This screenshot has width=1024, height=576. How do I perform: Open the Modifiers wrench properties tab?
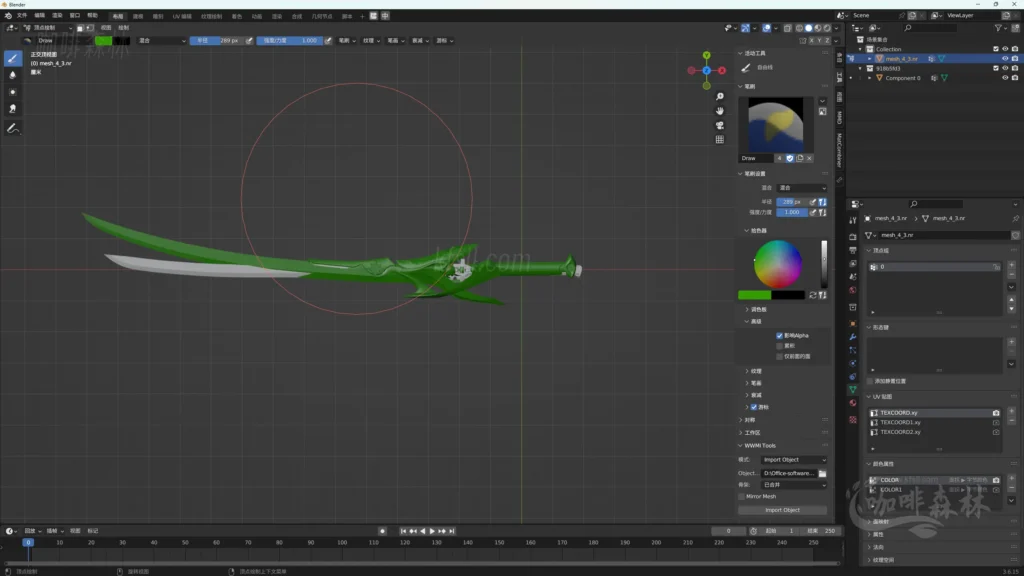tap(852, 337)
